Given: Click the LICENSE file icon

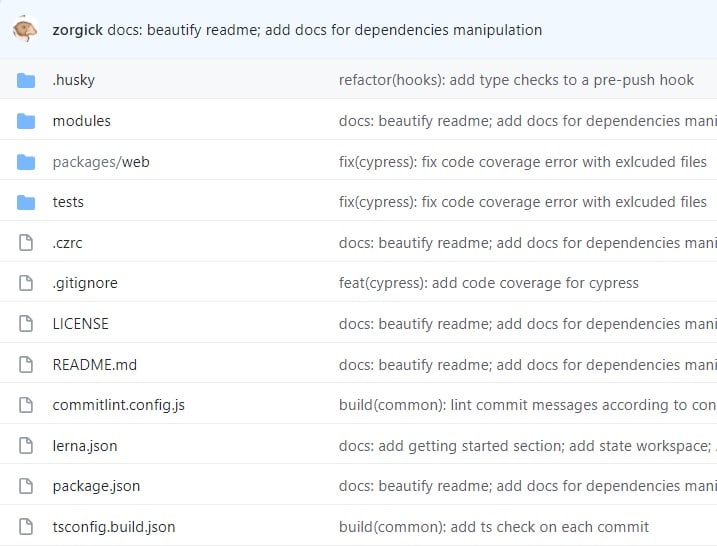Looking at the screenshot, I should [26, 324].
